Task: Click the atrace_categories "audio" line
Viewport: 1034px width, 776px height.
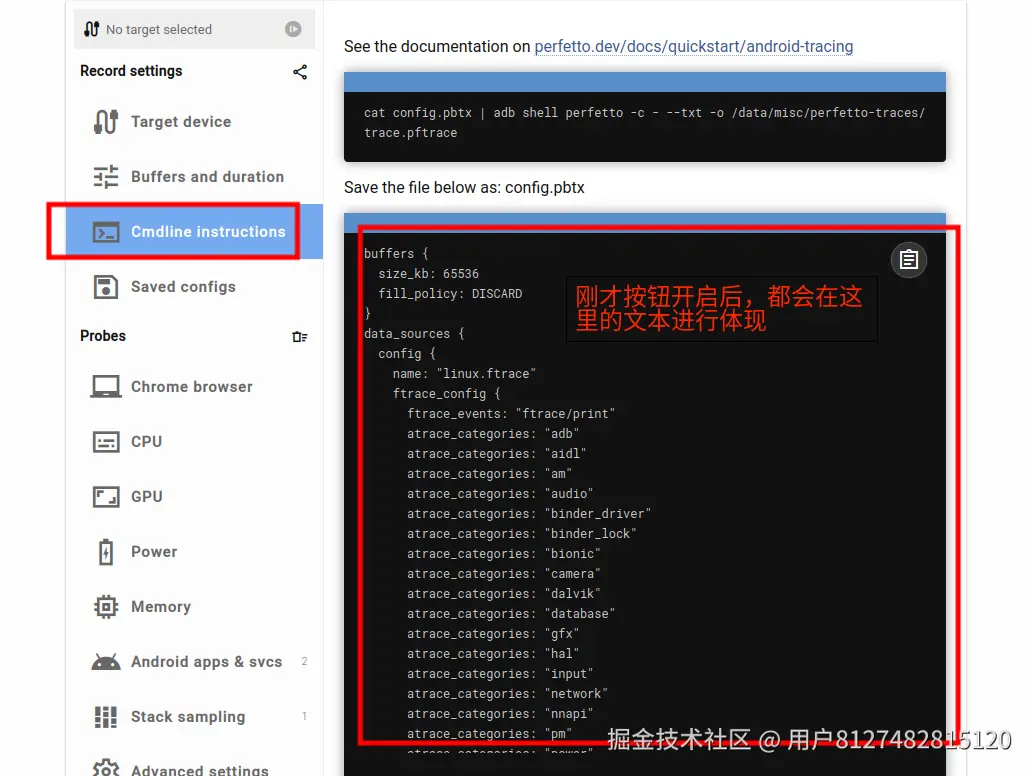Action: click(500, 494)
